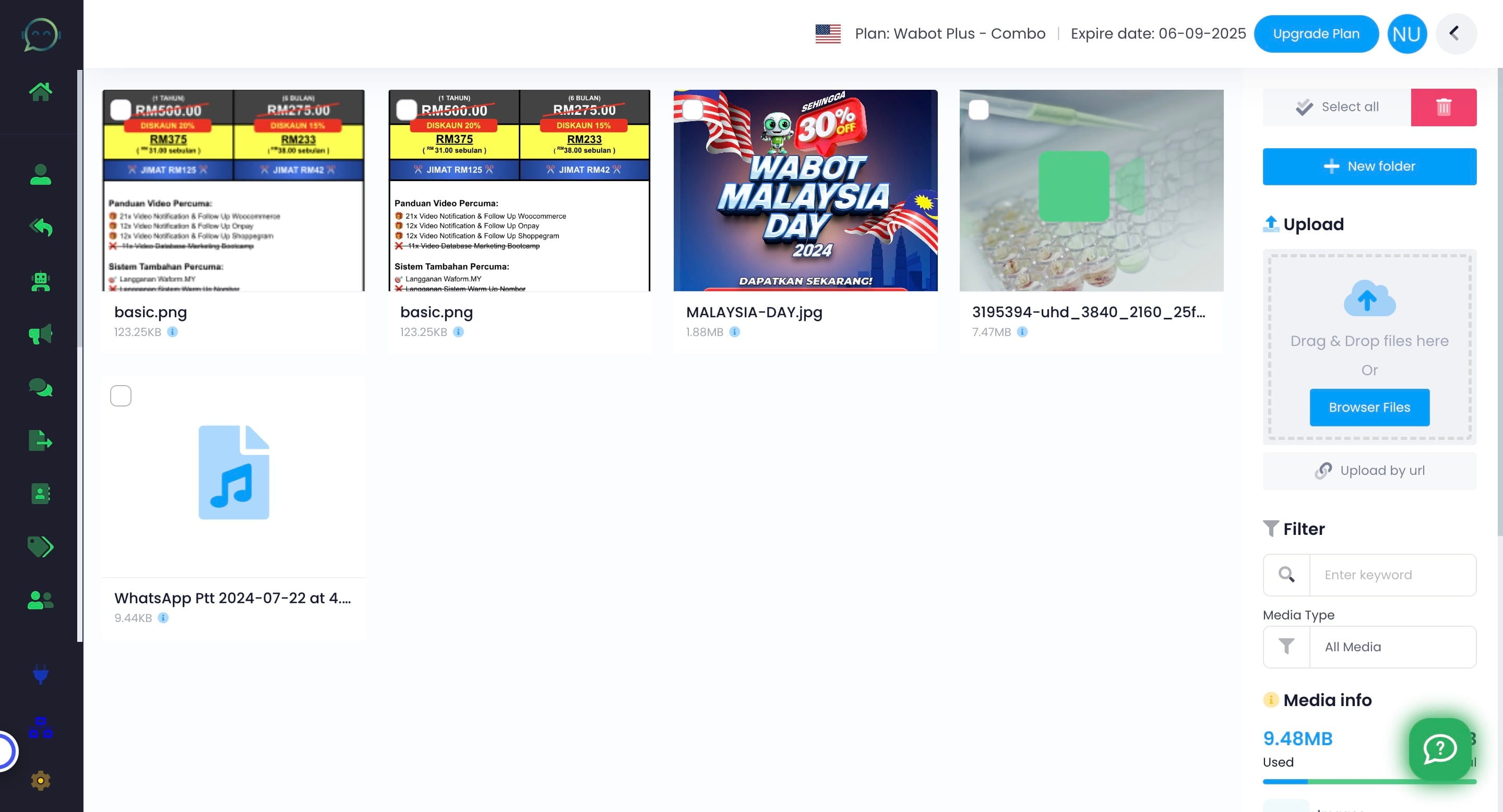This screenshot has width=1503, height=812.
Task: Click the Upgrade Plan button
Action: (x=1316, y=34)
